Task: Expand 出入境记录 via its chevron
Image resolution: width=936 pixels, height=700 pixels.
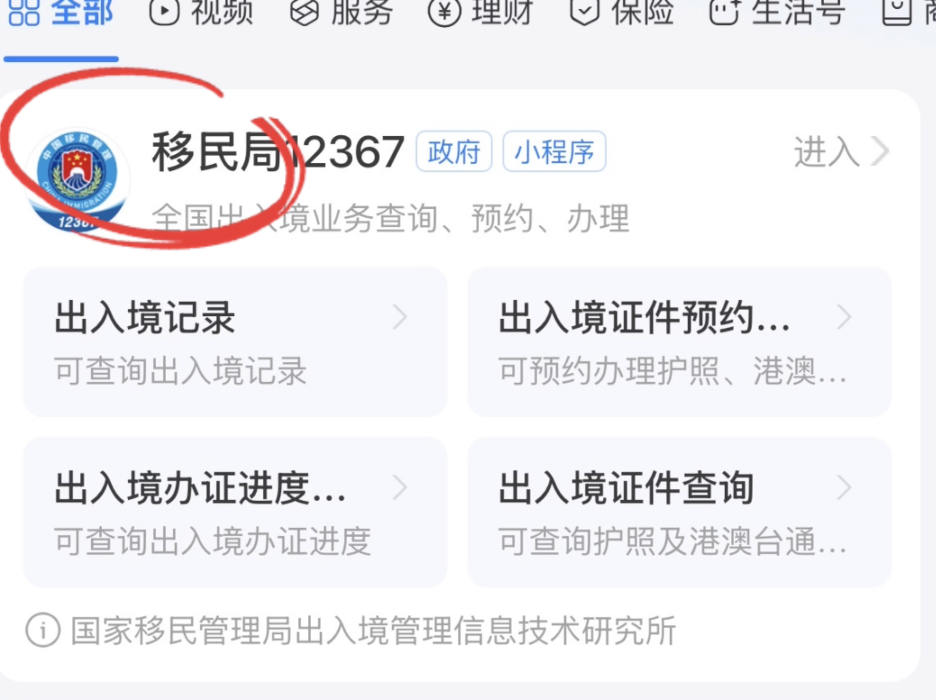Action: pyautogui.click(x=400, y=317)
